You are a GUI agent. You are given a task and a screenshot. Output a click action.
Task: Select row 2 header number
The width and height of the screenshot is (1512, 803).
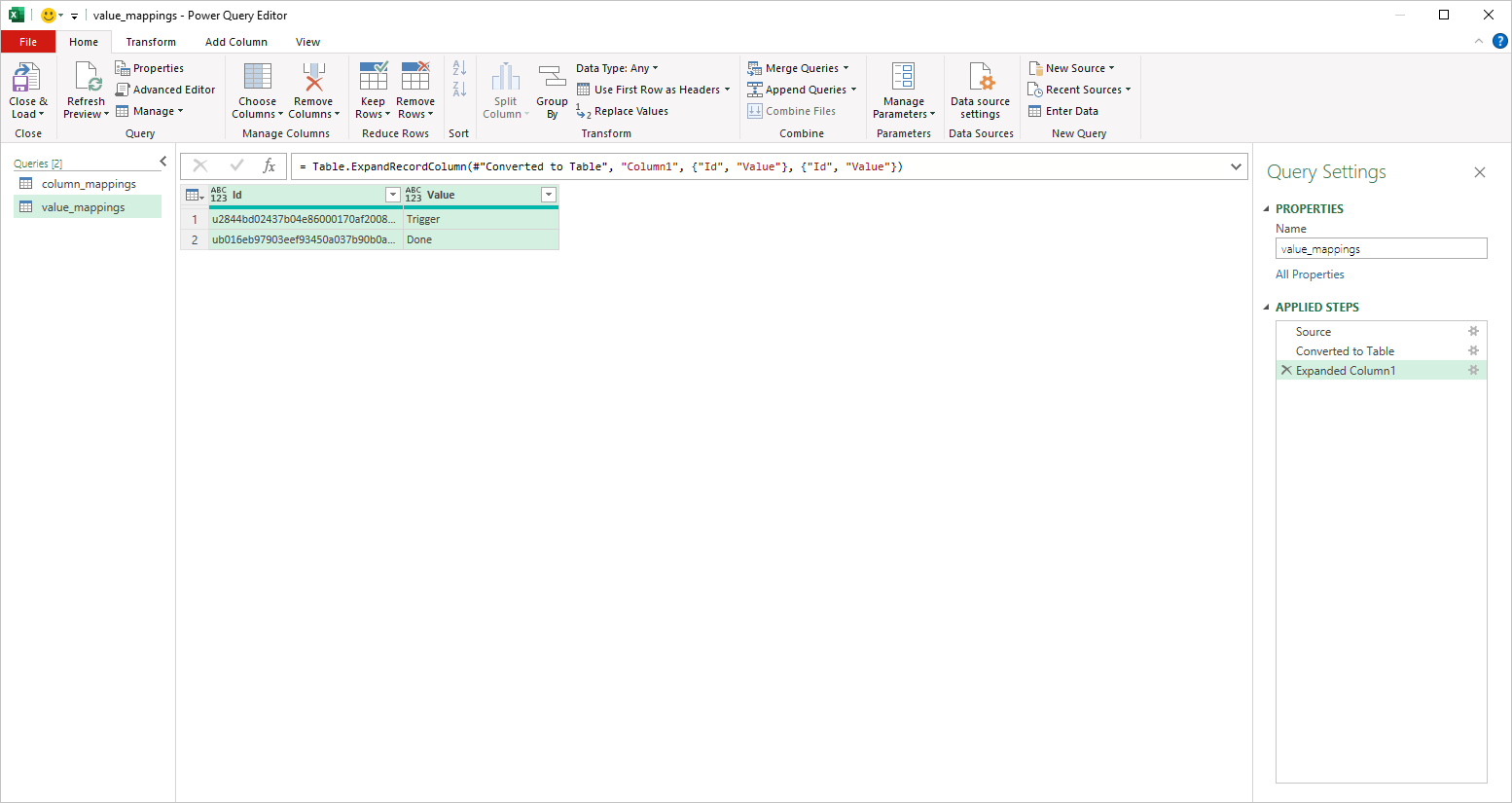tap(195, 239)
